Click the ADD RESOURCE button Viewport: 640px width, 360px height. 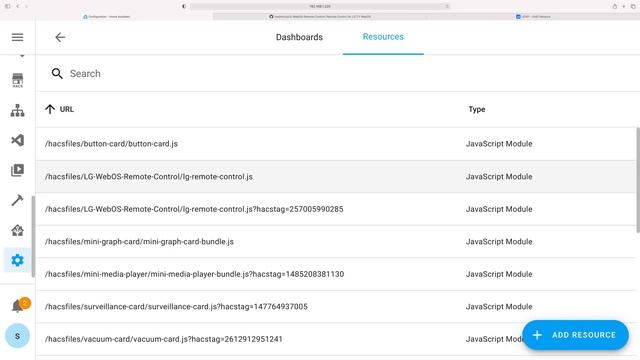(x=575, y=335)
